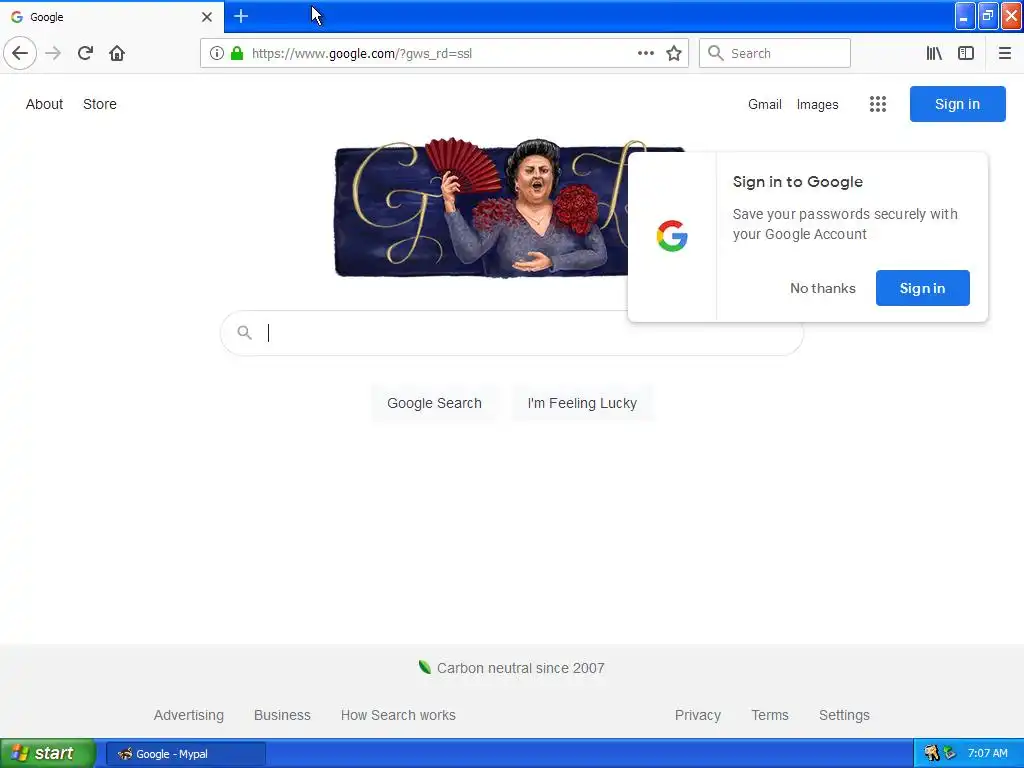This screenshot has width=1024, height=768.
Task: Open Carbon neutral since 2007 link
Action: coord(520,668)
